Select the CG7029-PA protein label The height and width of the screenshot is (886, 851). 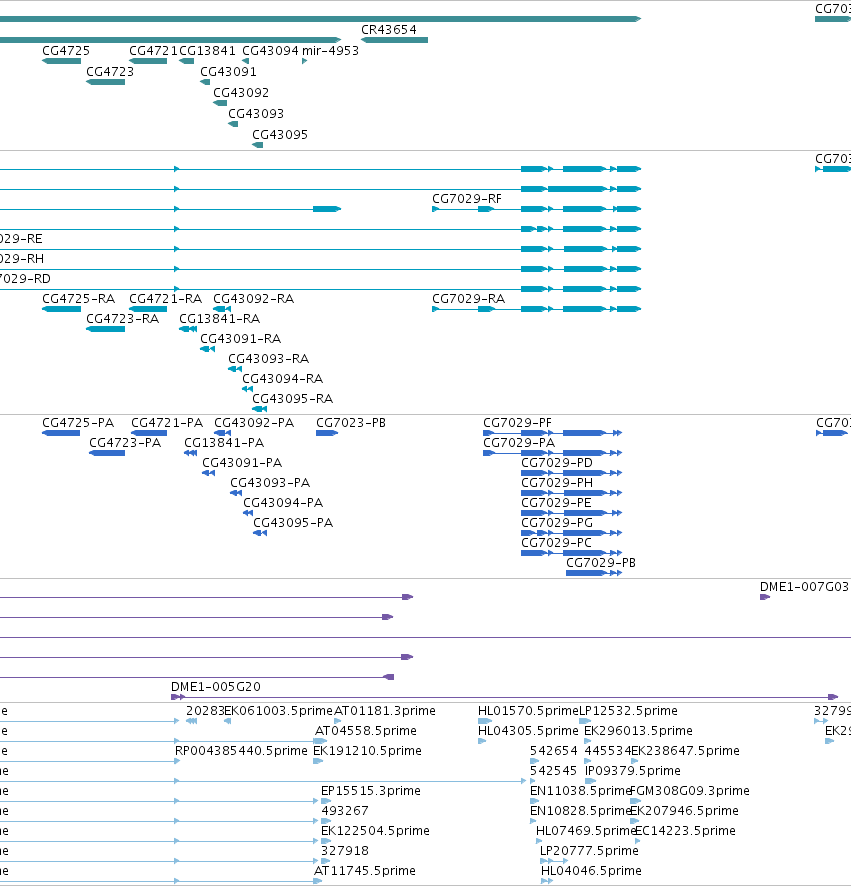click(519, 442)
